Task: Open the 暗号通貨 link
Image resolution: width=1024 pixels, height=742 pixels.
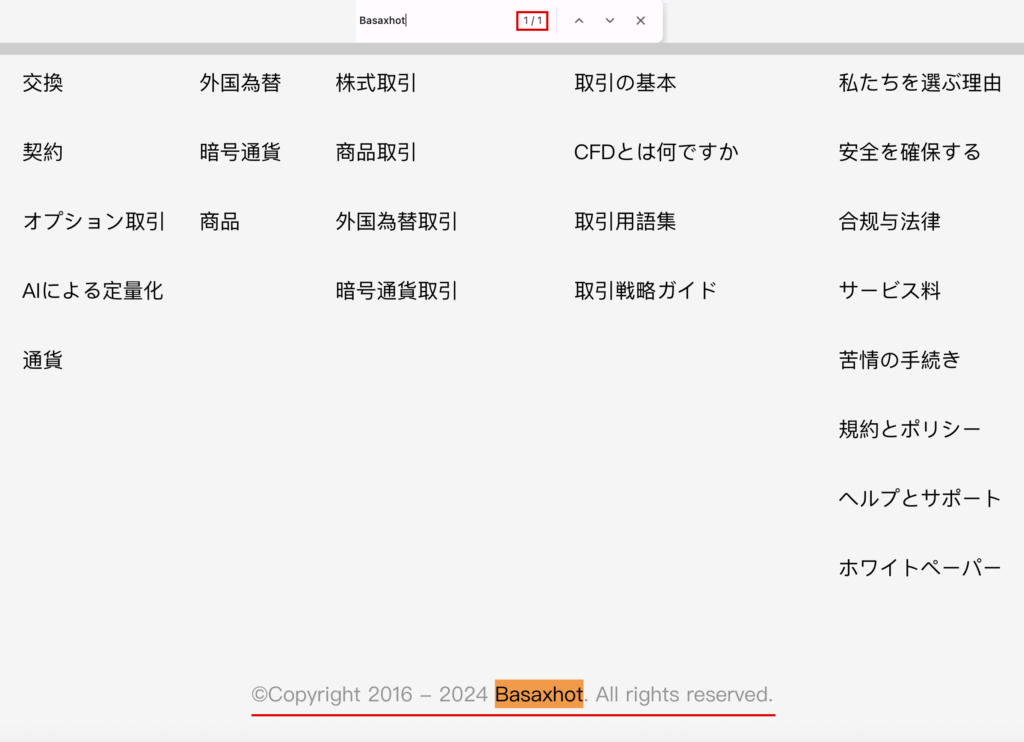Action: (240, 152)
